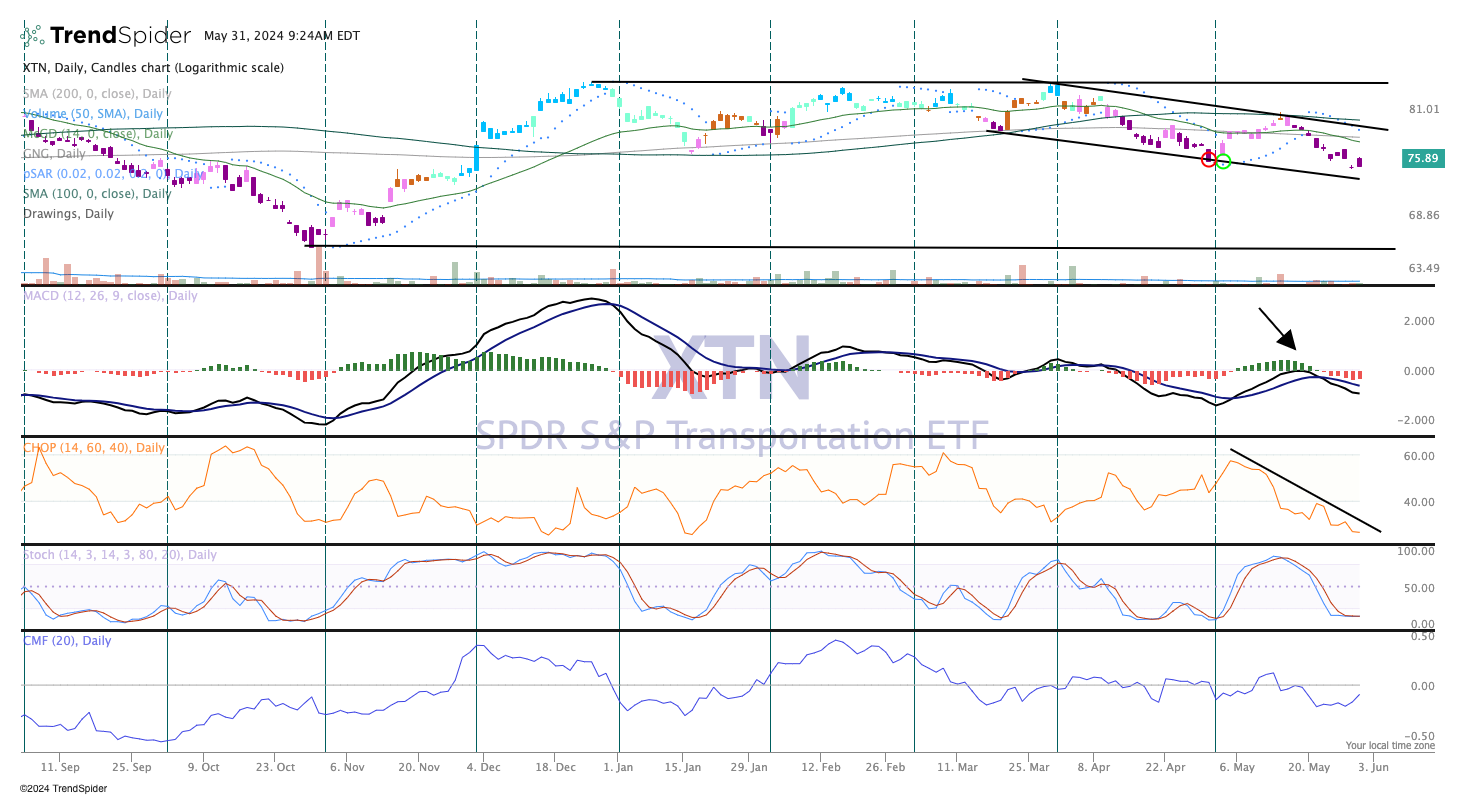Click the Your local time zone note
1465x798 pixels.
tap(1390, 746)
